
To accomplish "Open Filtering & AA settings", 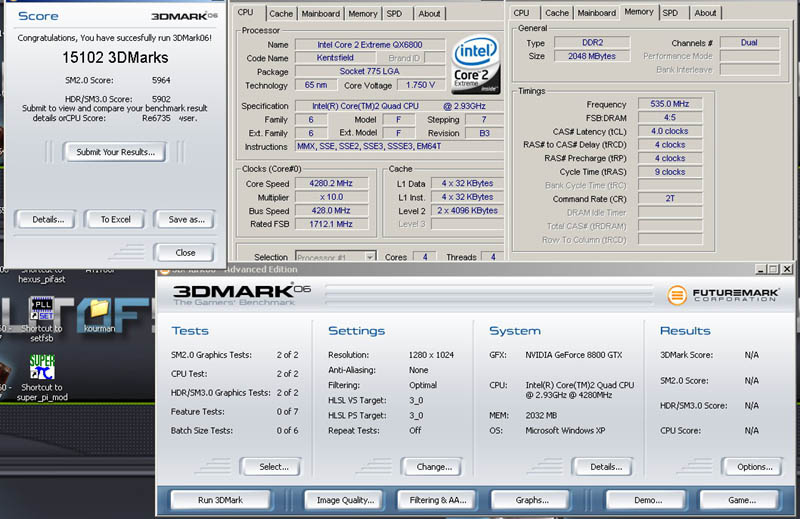I will 438,500.
